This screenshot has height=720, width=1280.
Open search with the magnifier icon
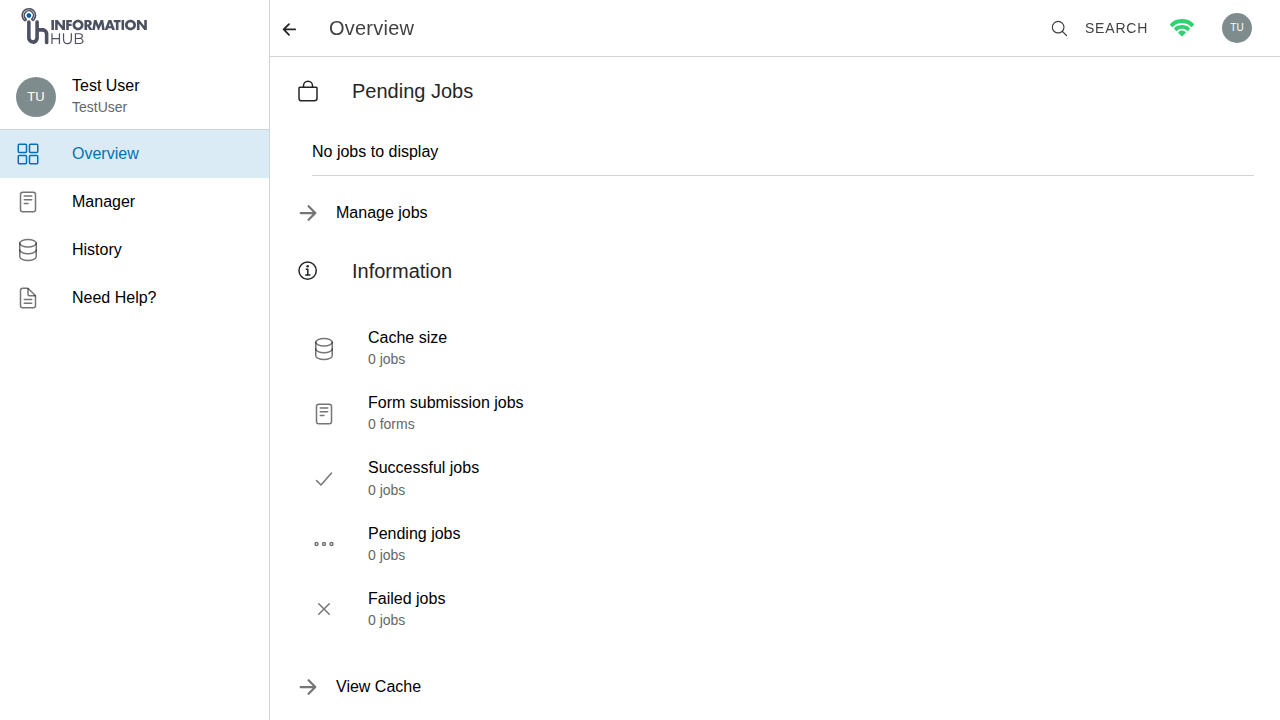(x=1059, y=29)
